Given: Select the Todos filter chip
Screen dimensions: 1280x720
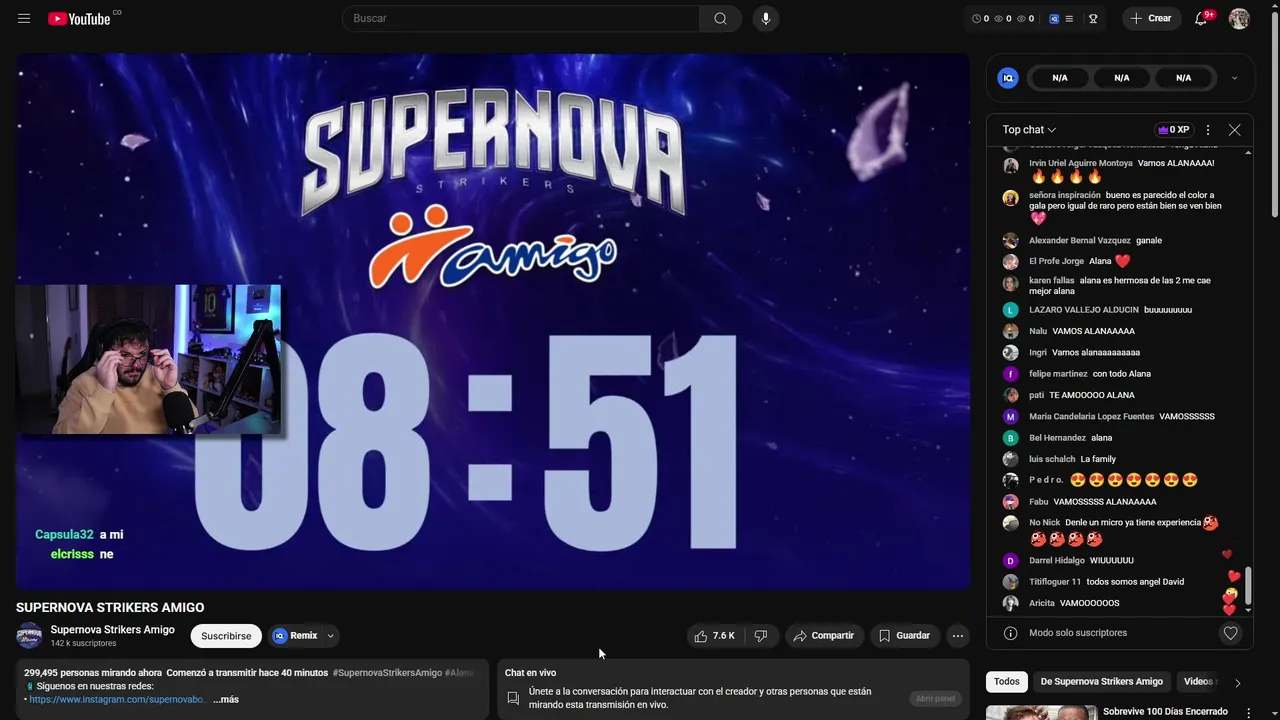Looking at the screenshot, I should click(1007, 682).
